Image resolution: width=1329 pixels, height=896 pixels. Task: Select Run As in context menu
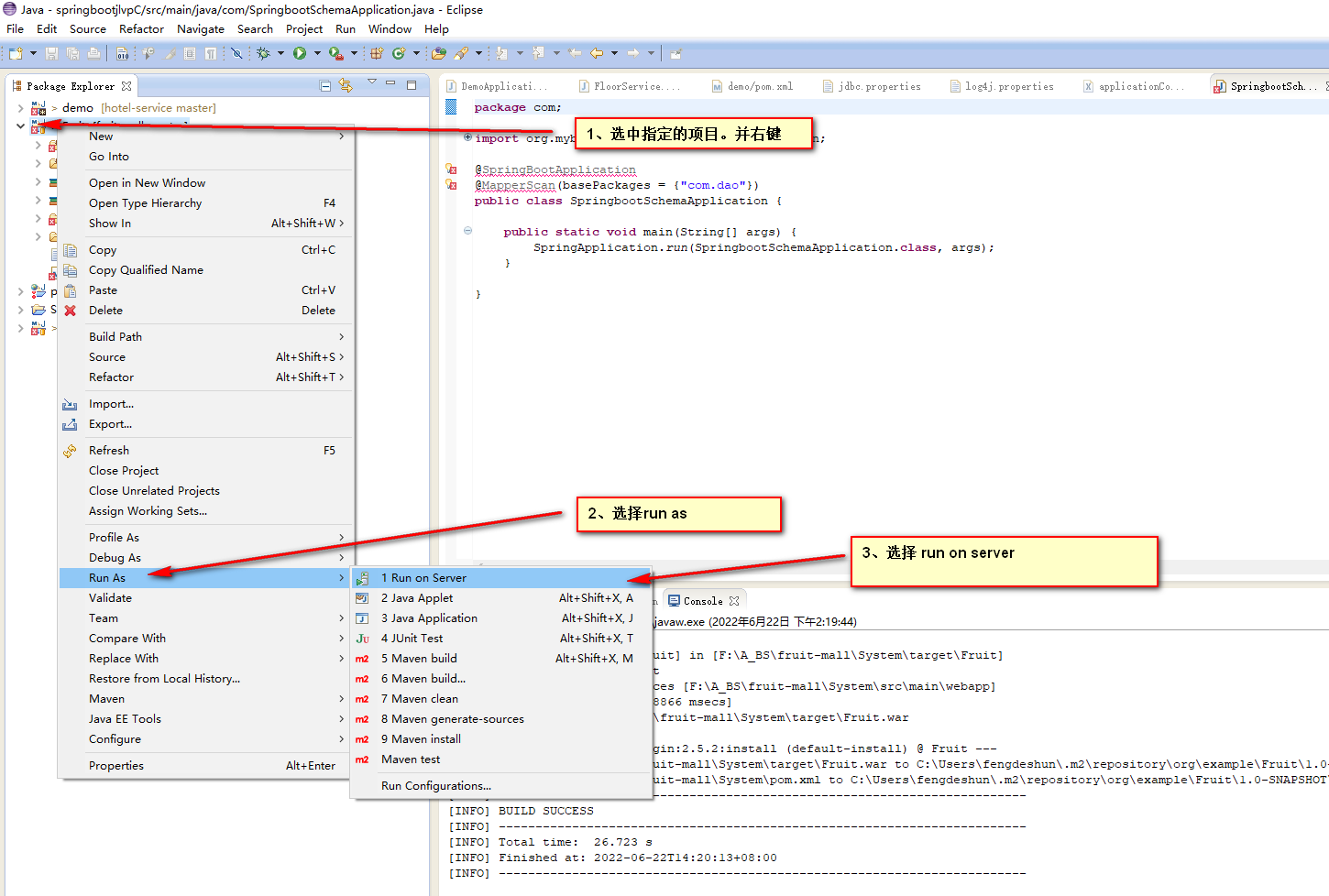pos(204,578)
